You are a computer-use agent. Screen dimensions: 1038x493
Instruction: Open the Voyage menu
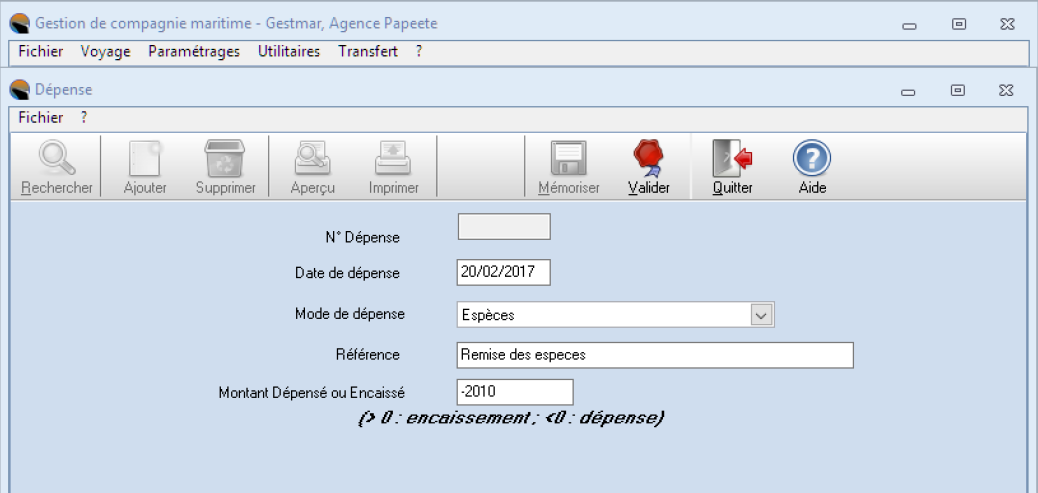click(106, 52)
